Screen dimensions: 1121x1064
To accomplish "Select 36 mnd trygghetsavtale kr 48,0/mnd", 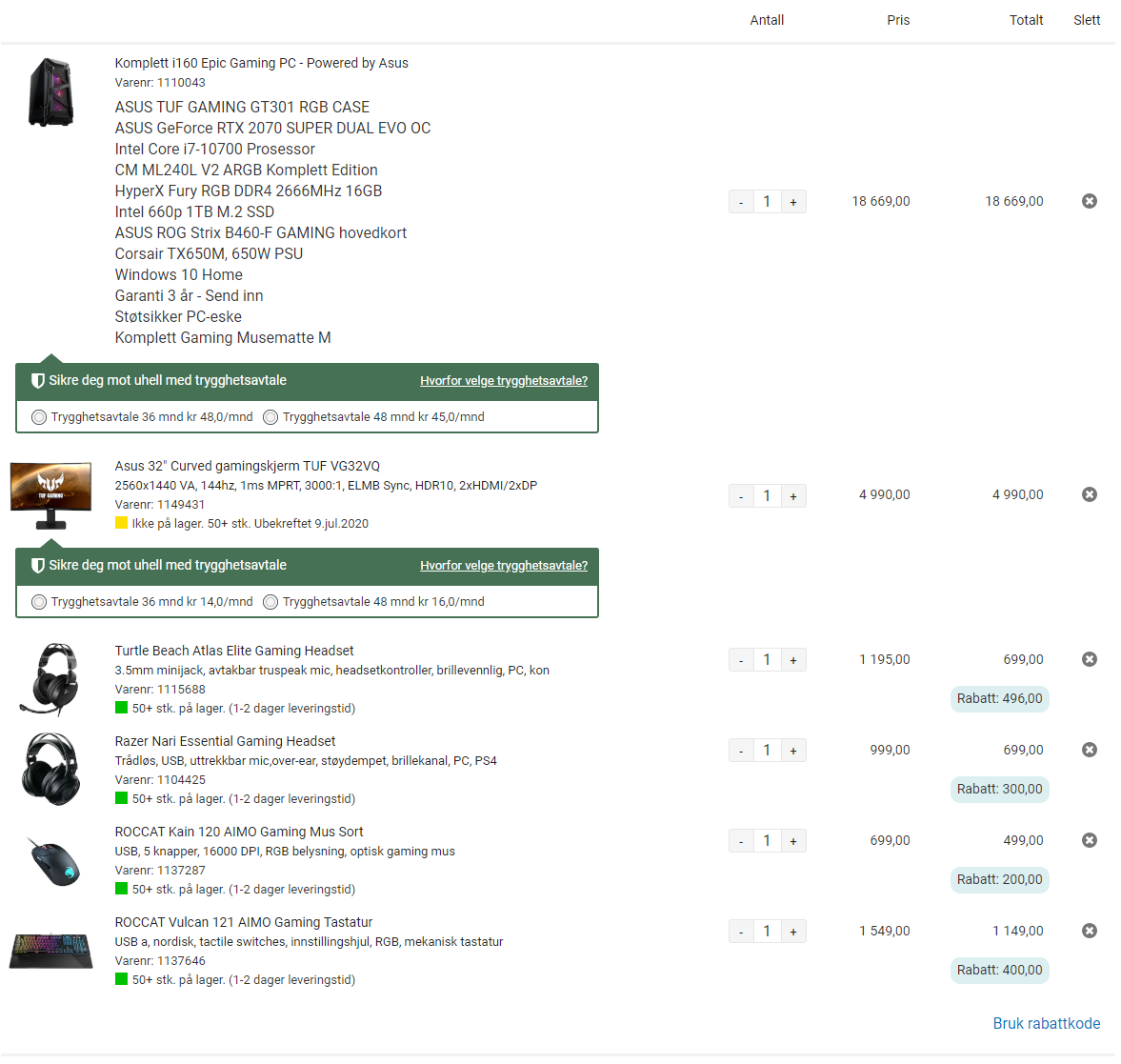I will 39,417.
